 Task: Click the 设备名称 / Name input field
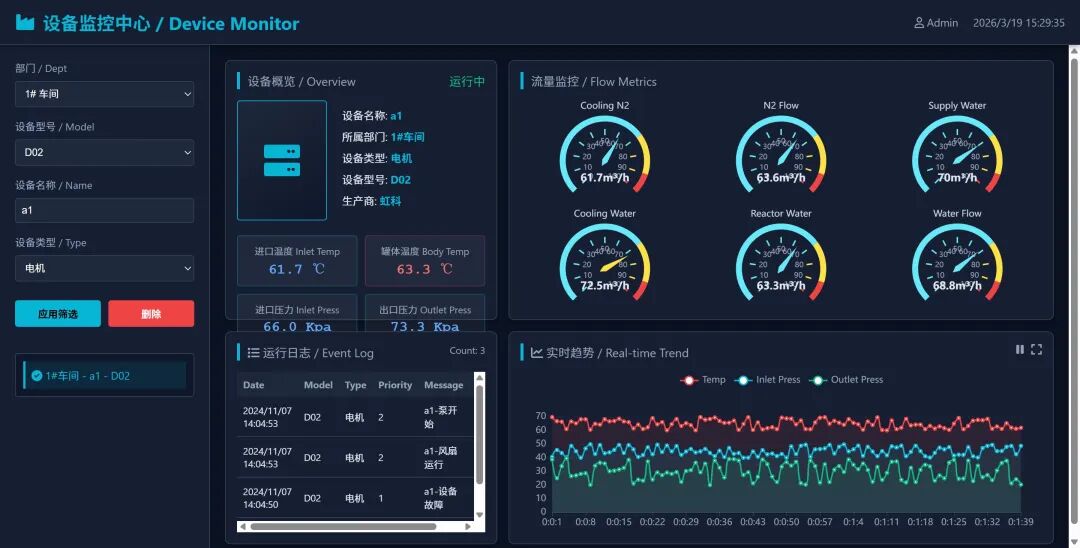[104, 210]
